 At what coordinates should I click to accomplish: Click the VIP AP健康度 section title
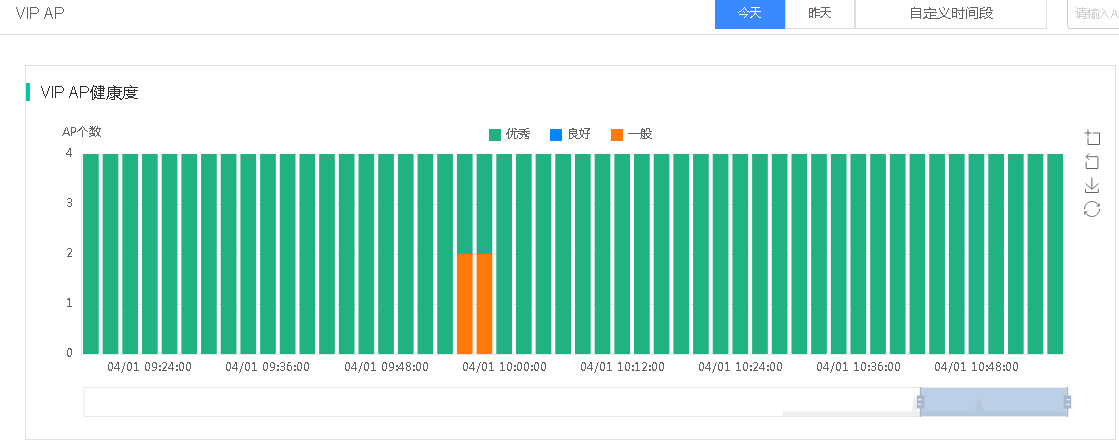click(89, 93)
